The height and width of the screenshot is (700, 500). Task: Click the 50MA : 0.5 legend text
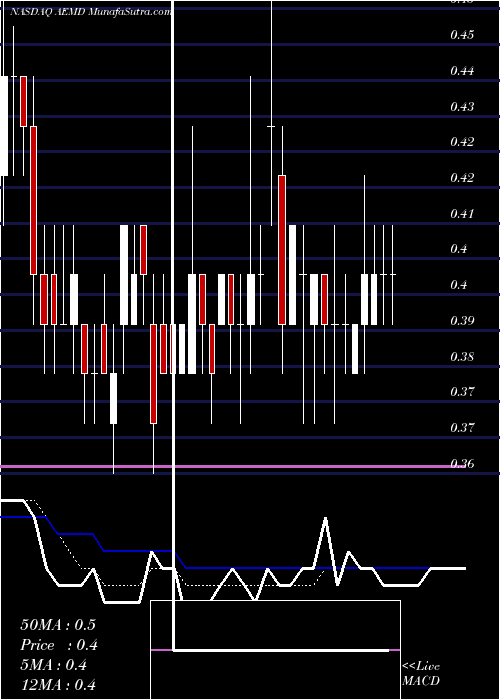pos(58,625)
